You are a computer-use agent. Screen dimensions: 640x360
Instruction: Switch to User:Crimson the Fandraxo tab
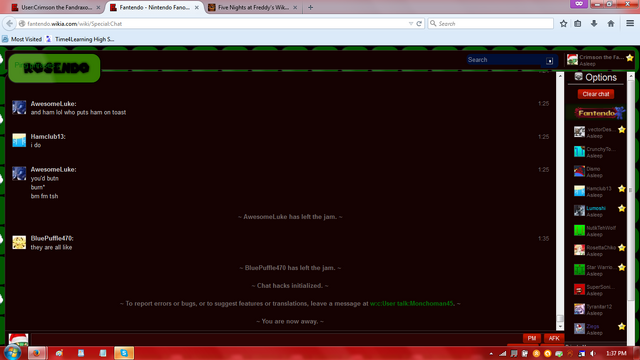point(56,7)
